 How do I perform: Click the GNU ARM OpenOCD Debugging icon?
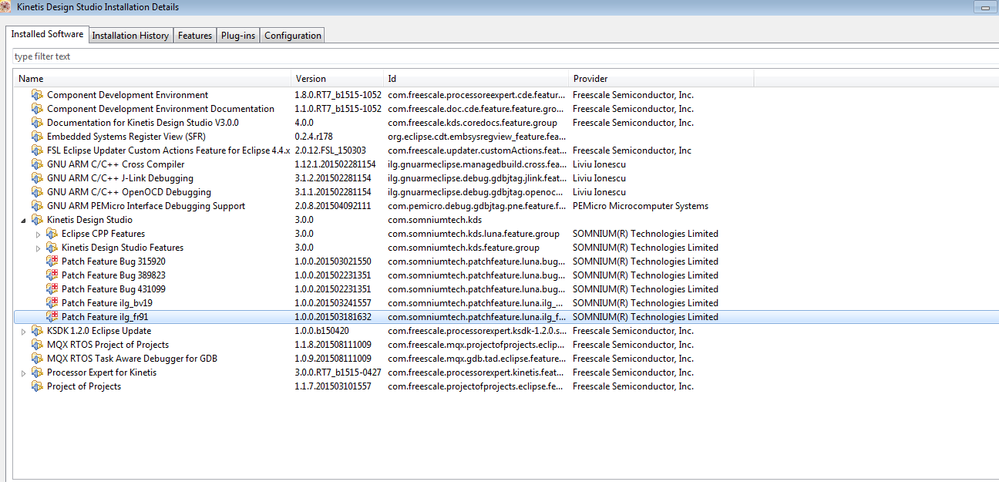pos(37,192)
